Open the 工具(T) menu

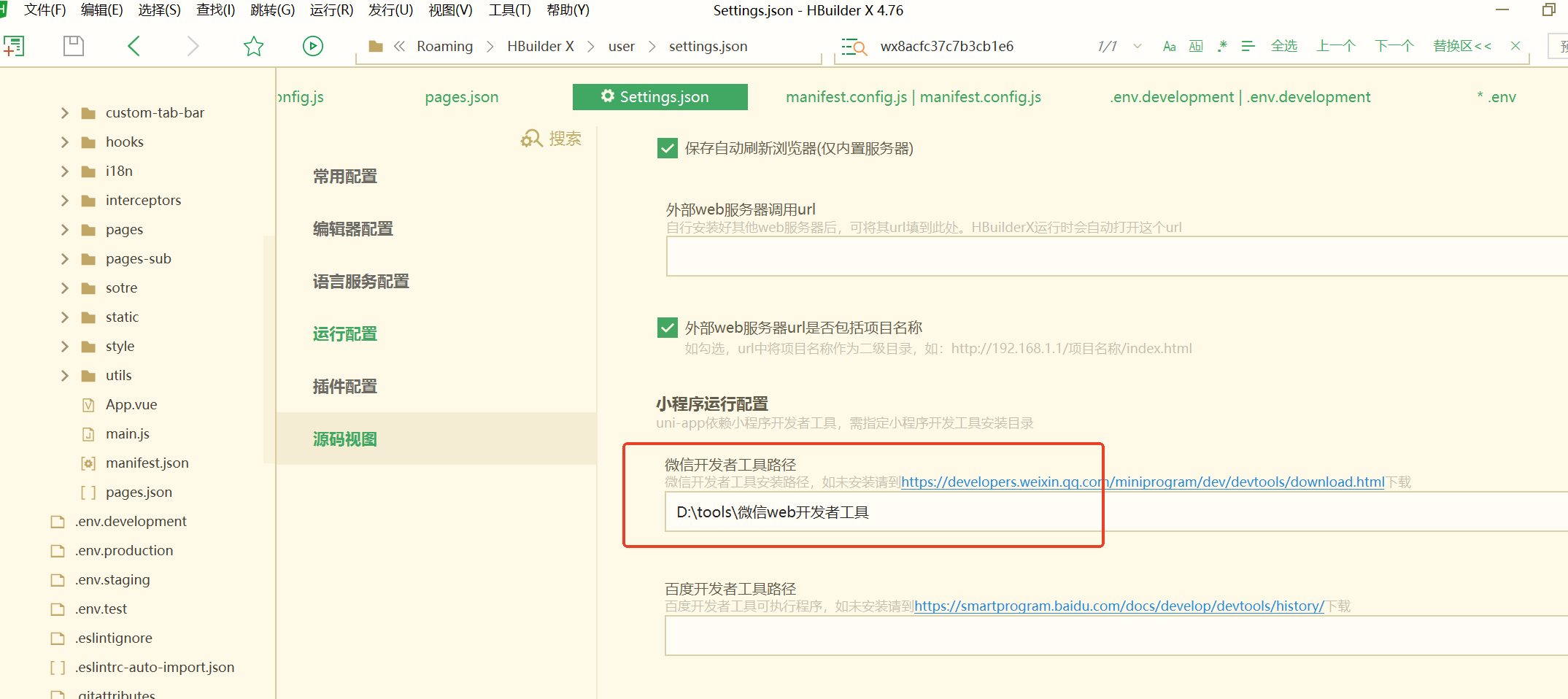[510, 10]
